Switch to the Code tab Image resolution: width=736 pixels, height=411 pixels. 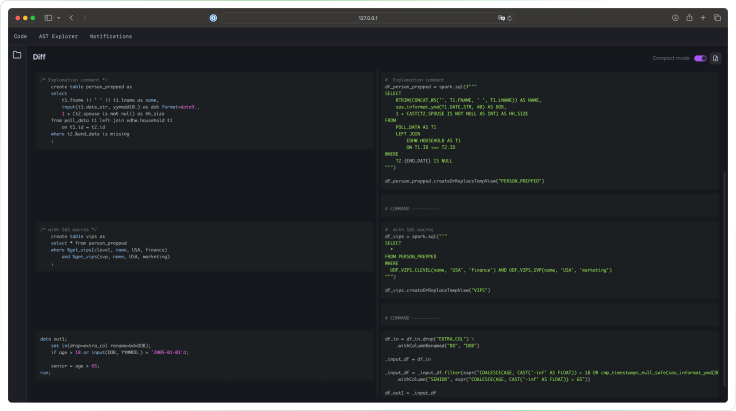[x=20, y=36]
